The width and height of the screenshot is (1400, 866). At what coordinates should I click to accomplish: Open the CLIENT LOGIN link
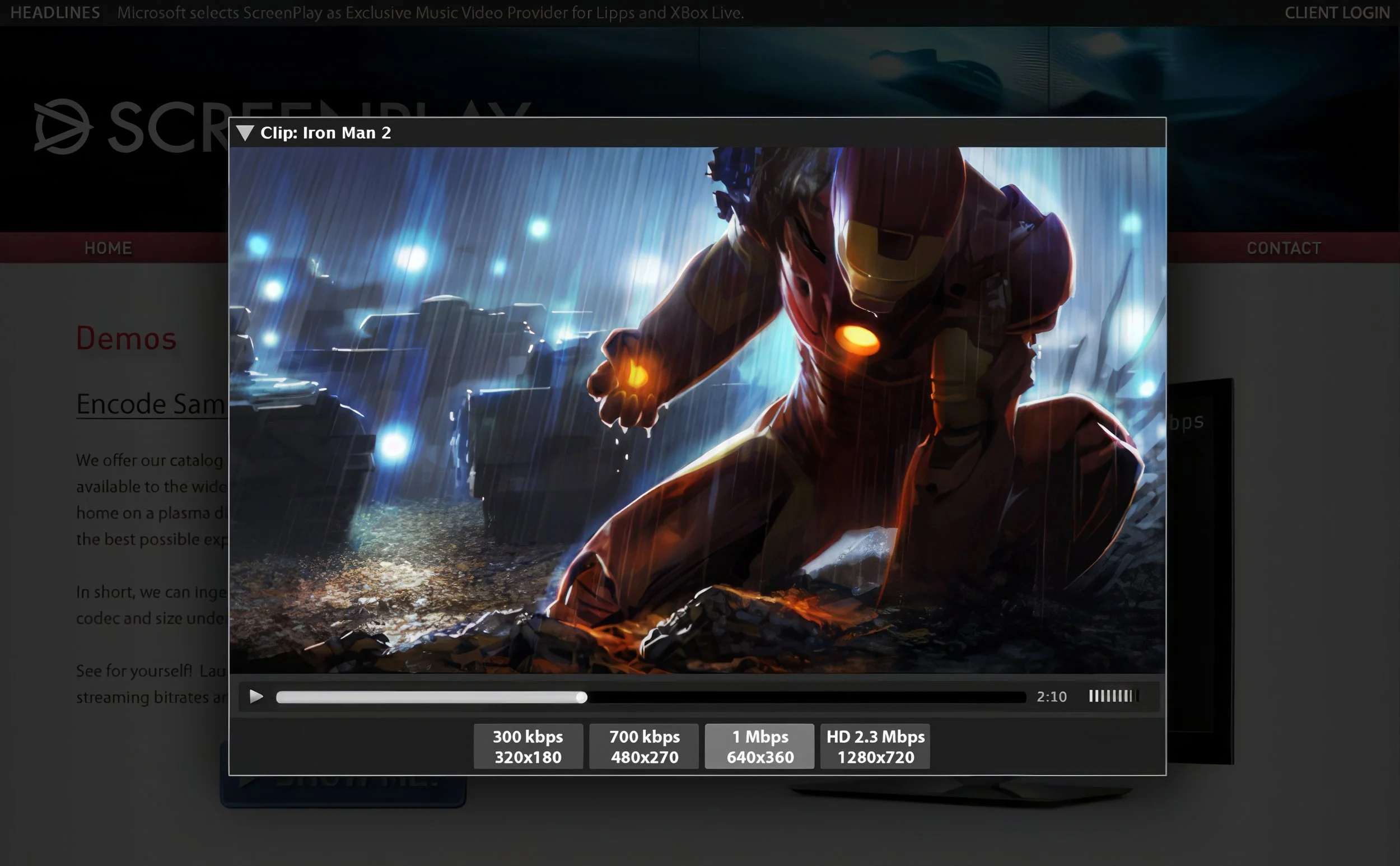pyautogui.click(x=1337, y=12)
